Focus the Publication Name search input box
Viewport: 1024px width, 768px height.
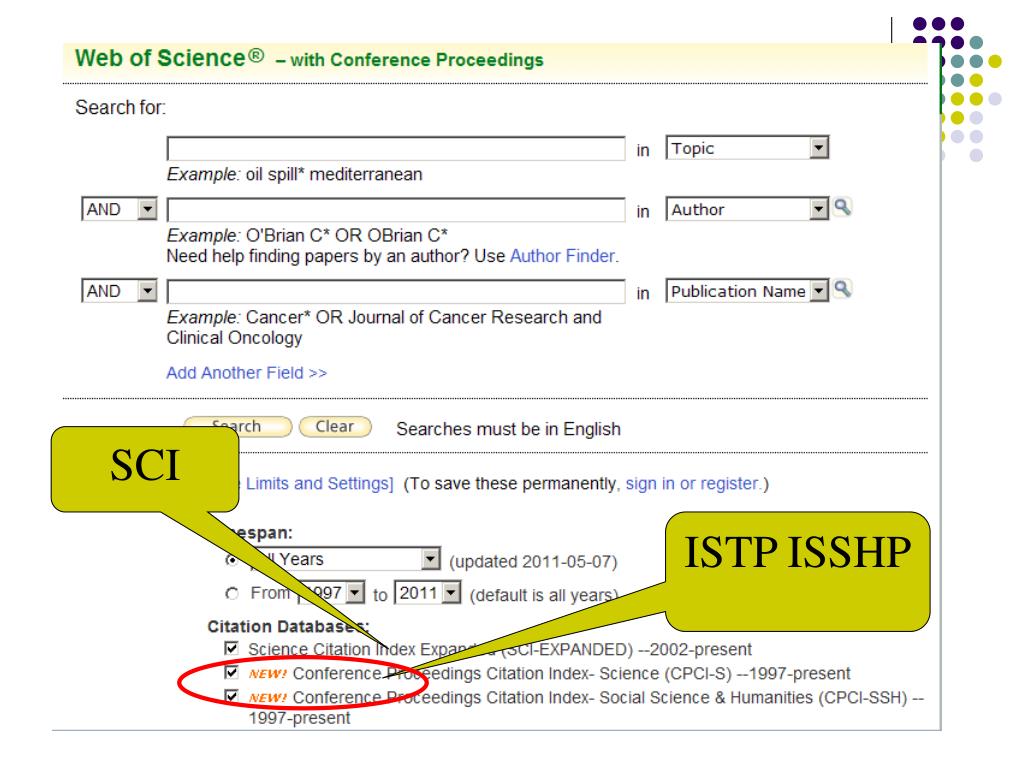point(396,291)
